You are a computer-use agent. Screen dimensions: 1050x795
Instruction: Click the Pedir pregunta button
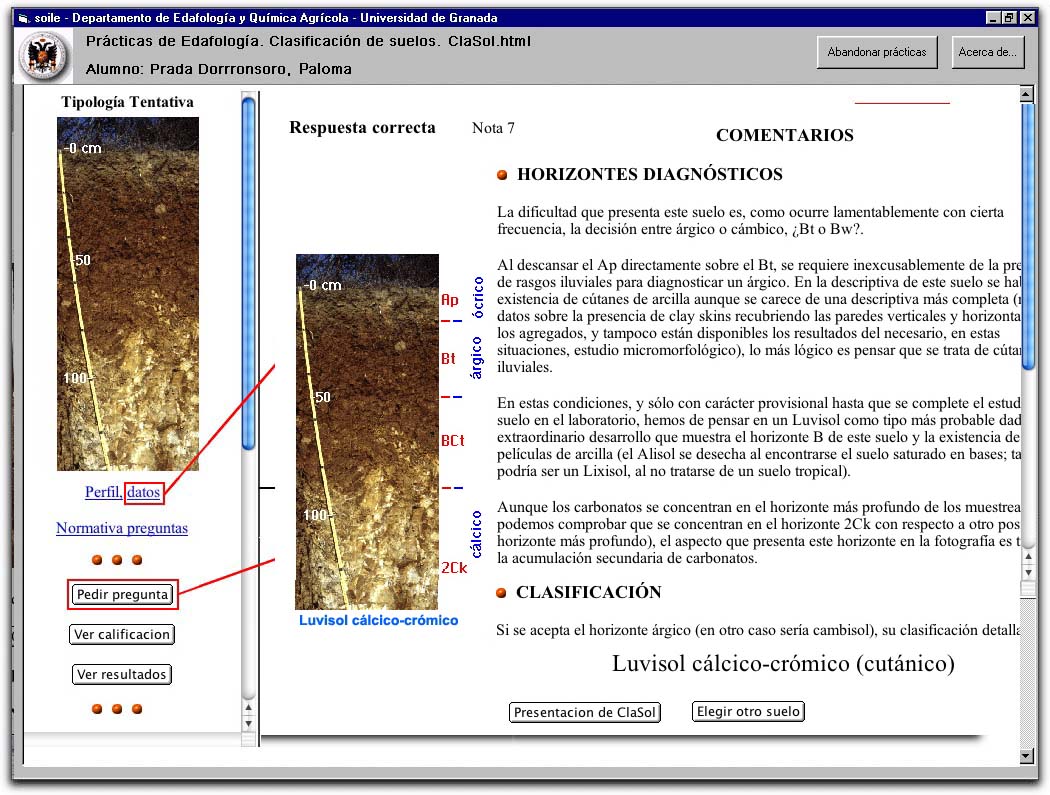coord(122,594)
